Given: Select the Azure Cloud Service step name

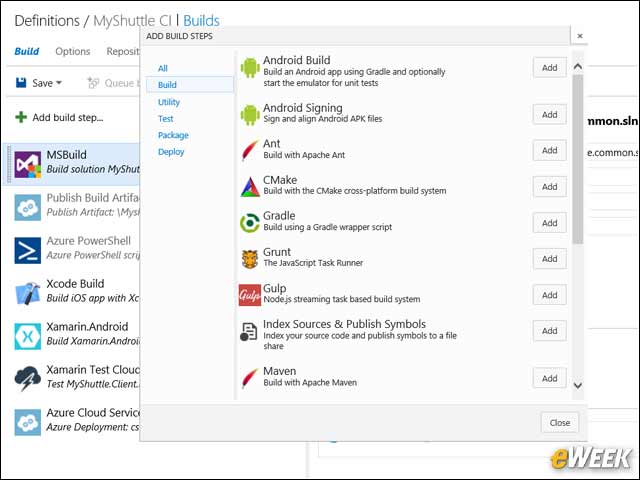Looking at the screenshot, I should (x=93, y=413).
